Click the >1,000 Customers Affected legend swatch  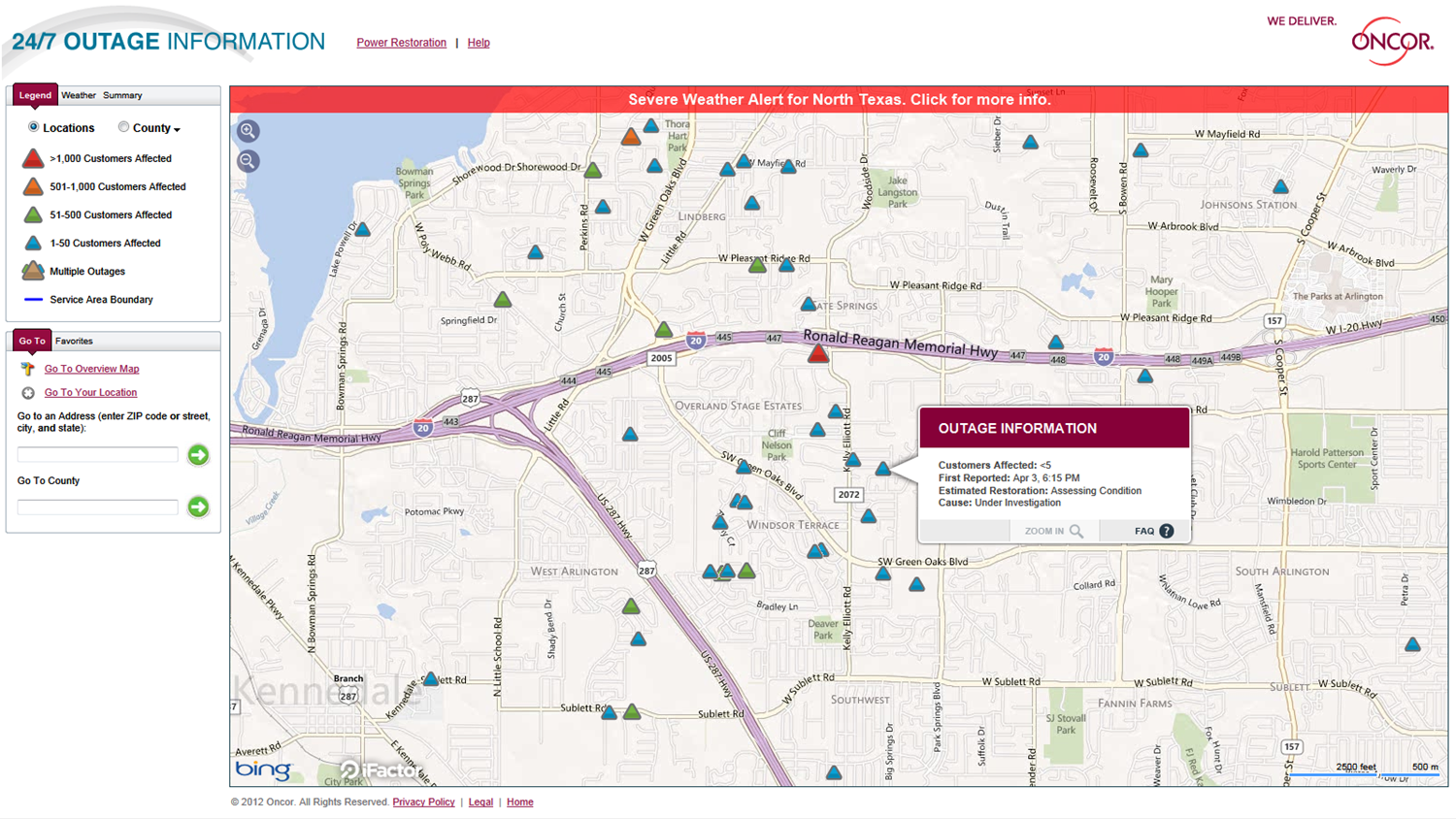[x=33, y=158]
